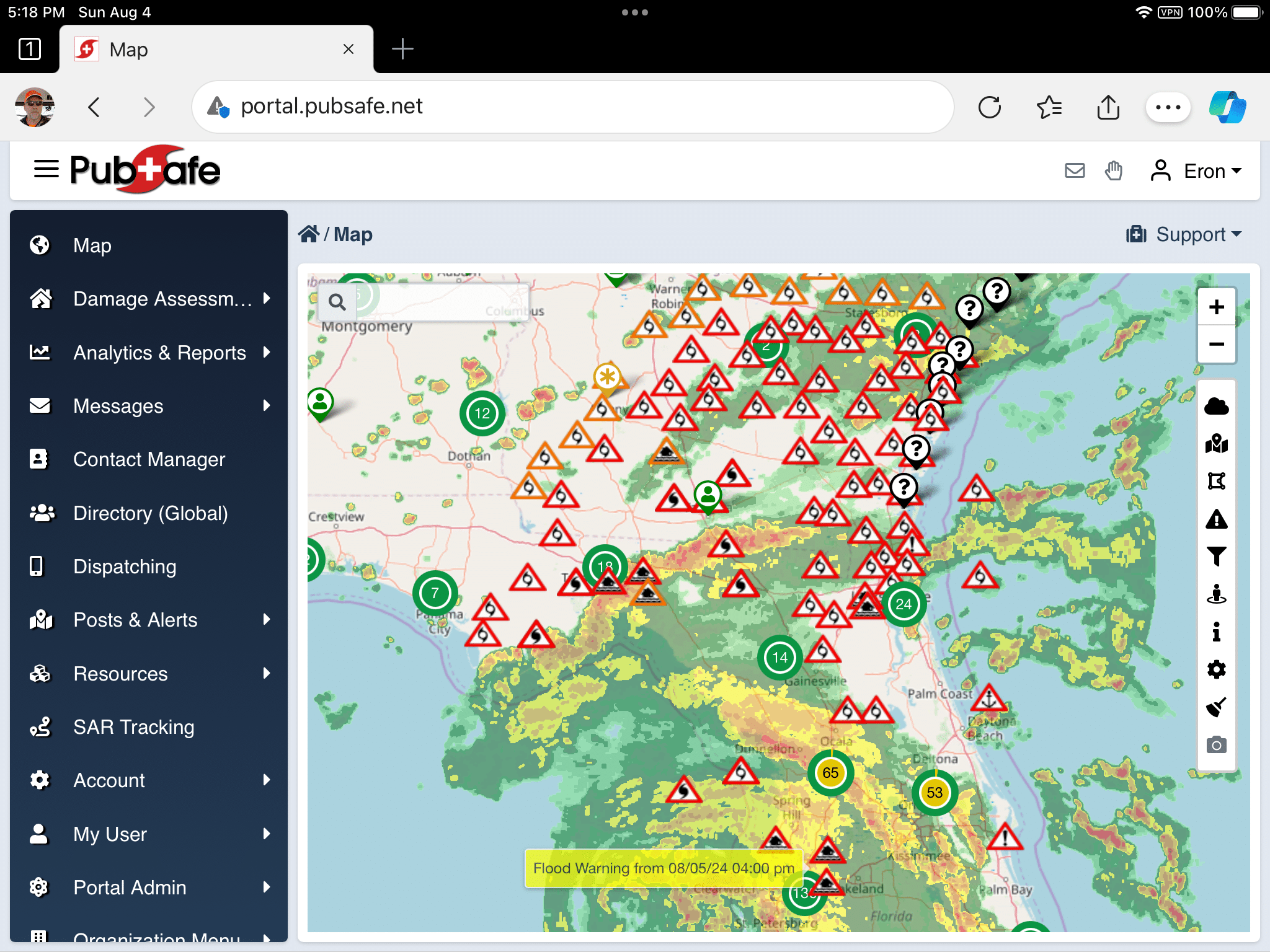
Task: Click the map search input field
Action: point(442,302)
